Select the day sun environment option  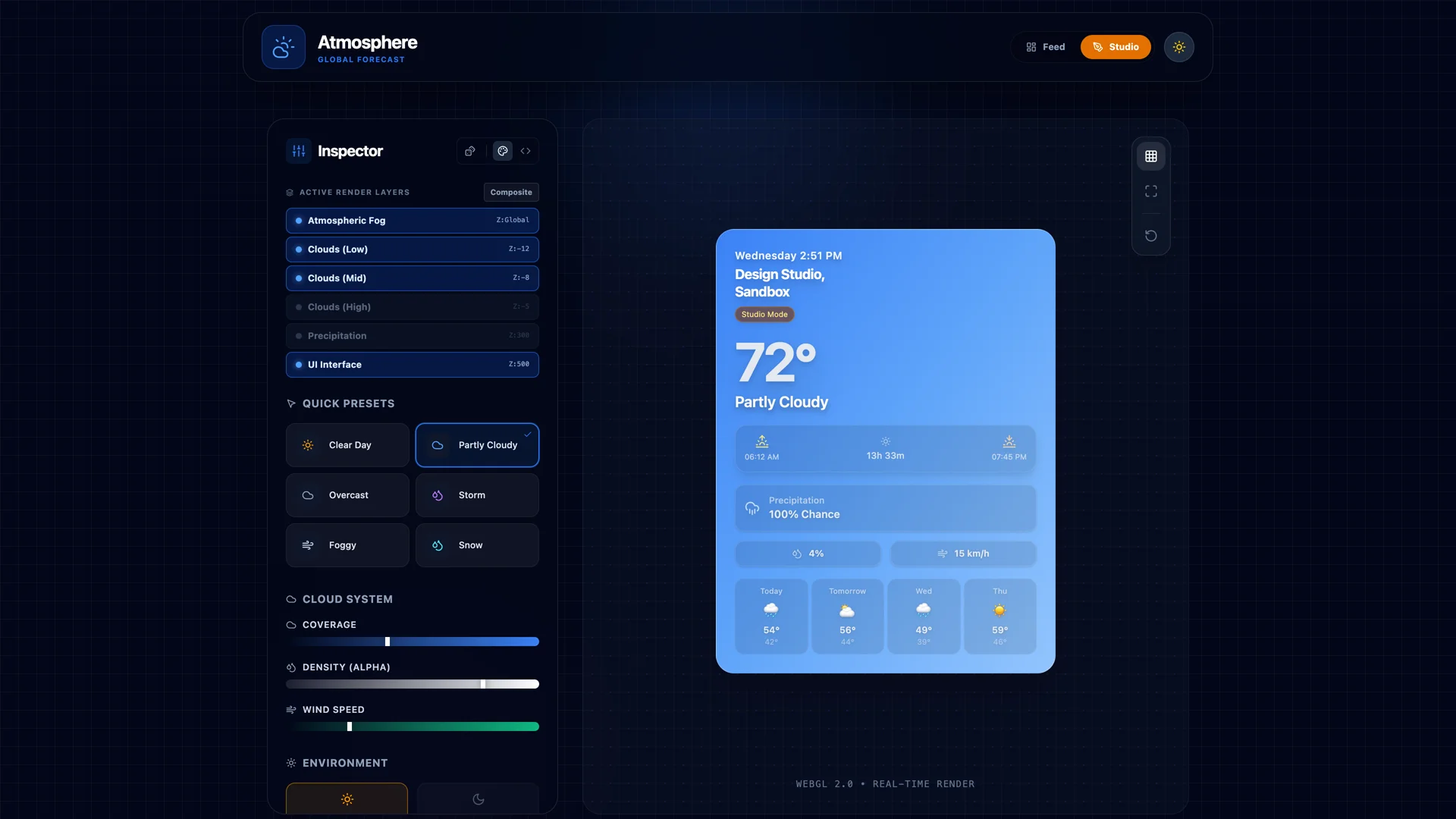pyautogui.click(x=347, y=799)
